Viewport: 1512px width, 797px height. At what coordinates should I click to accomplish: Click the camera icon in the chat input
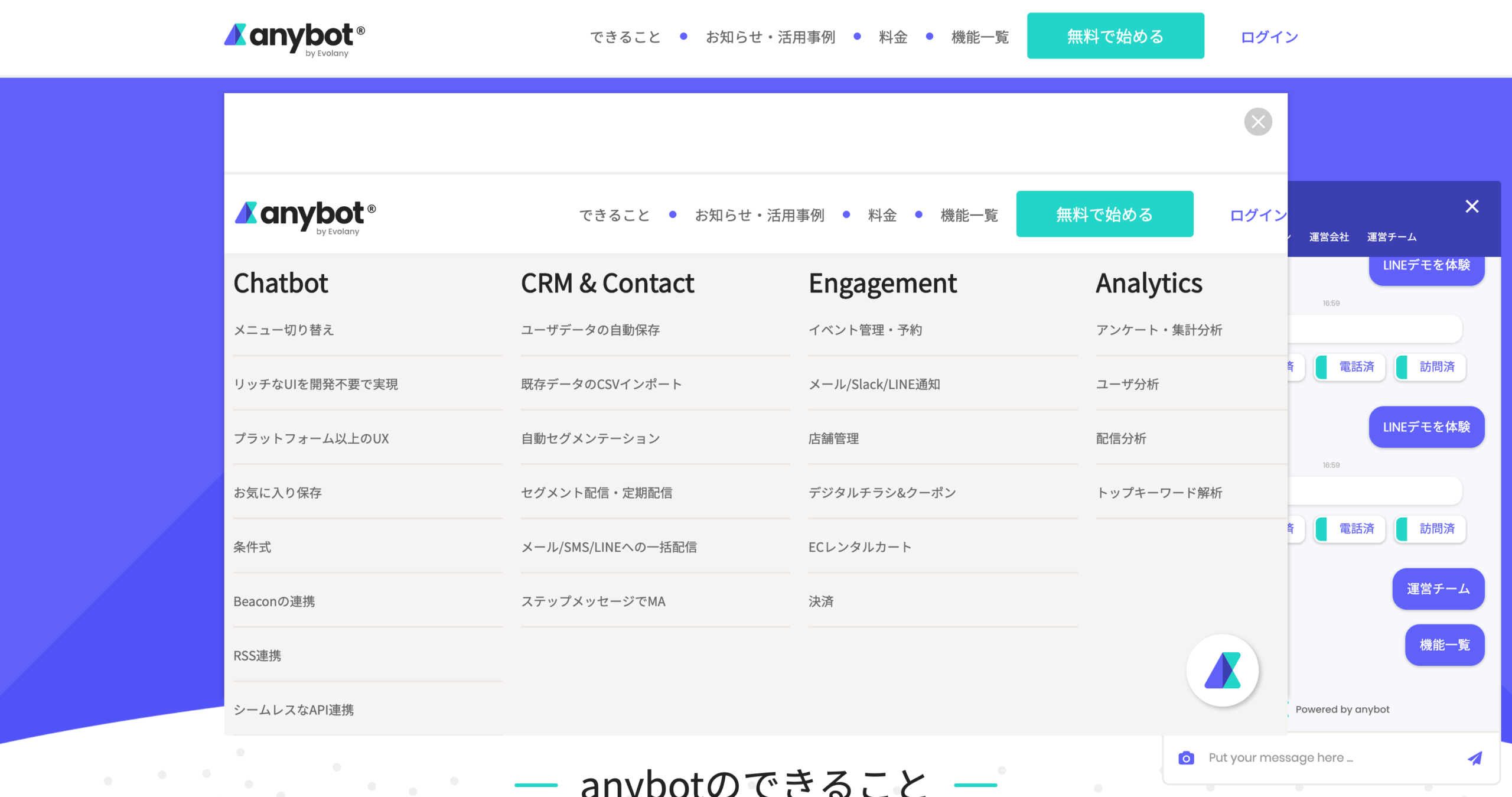tap(1186, 758)
